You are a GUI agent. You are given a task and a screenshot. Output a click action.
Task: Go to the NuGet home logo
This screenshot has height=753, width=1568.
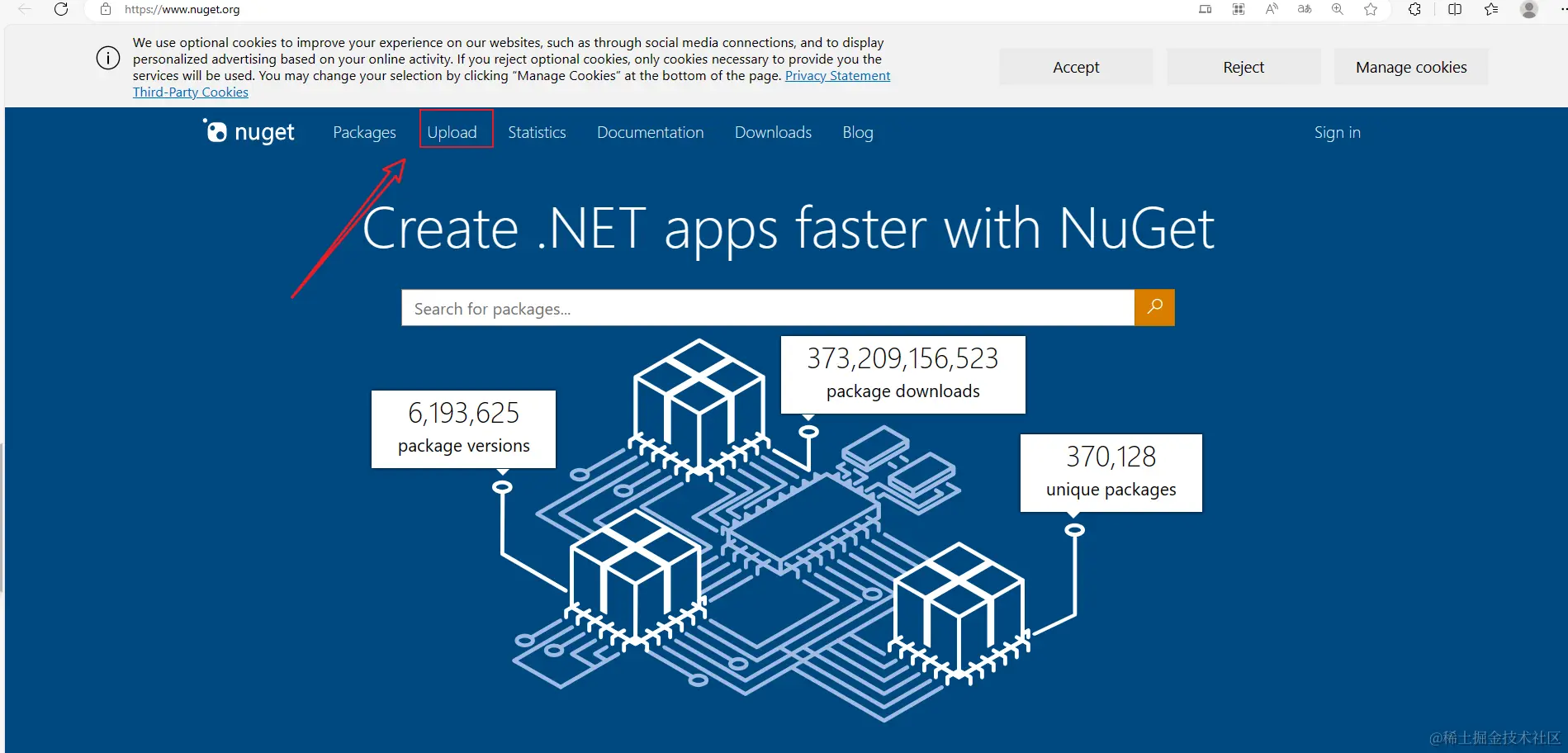click(249, 131)
